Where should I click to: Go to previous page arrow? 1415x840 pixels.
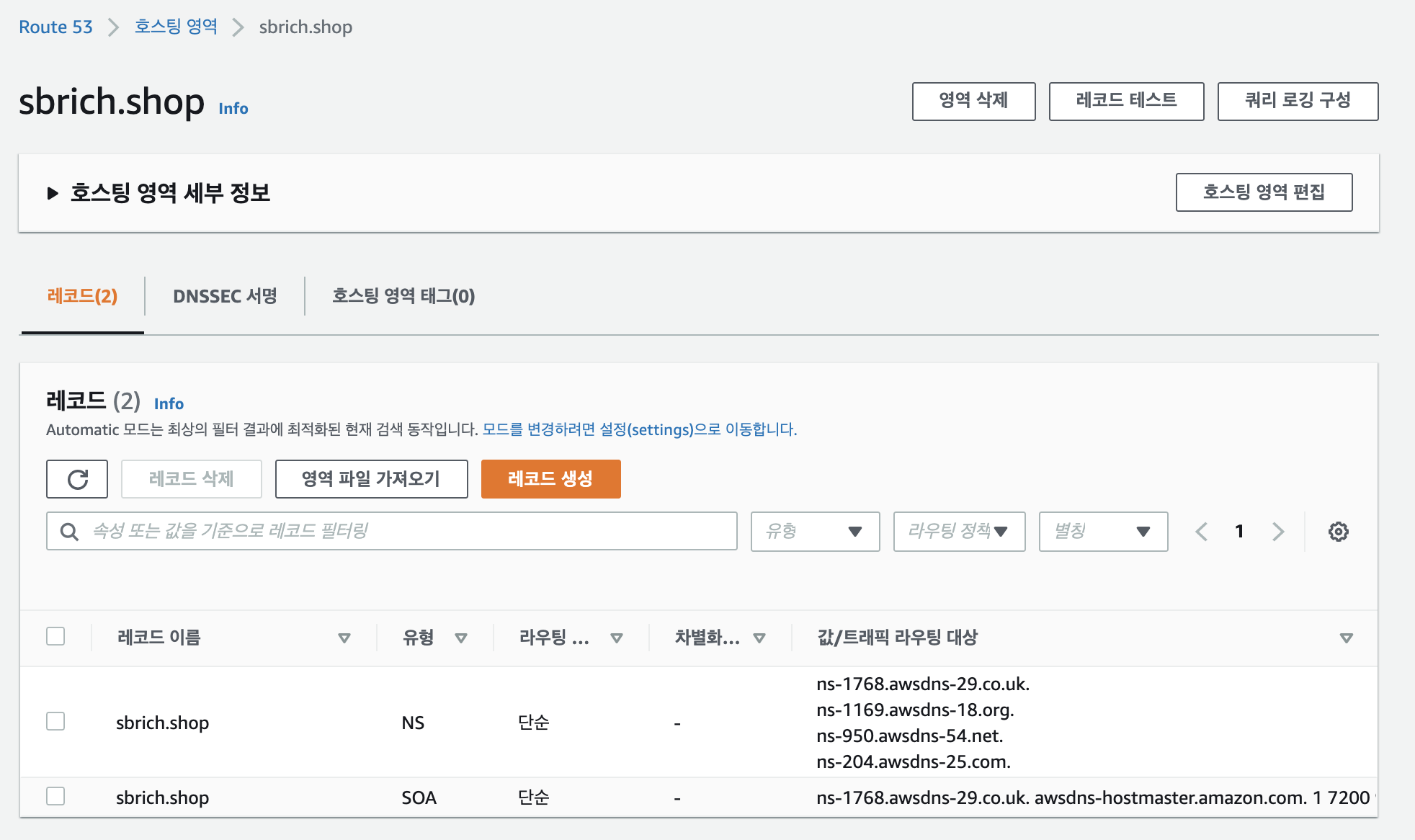1201,532
